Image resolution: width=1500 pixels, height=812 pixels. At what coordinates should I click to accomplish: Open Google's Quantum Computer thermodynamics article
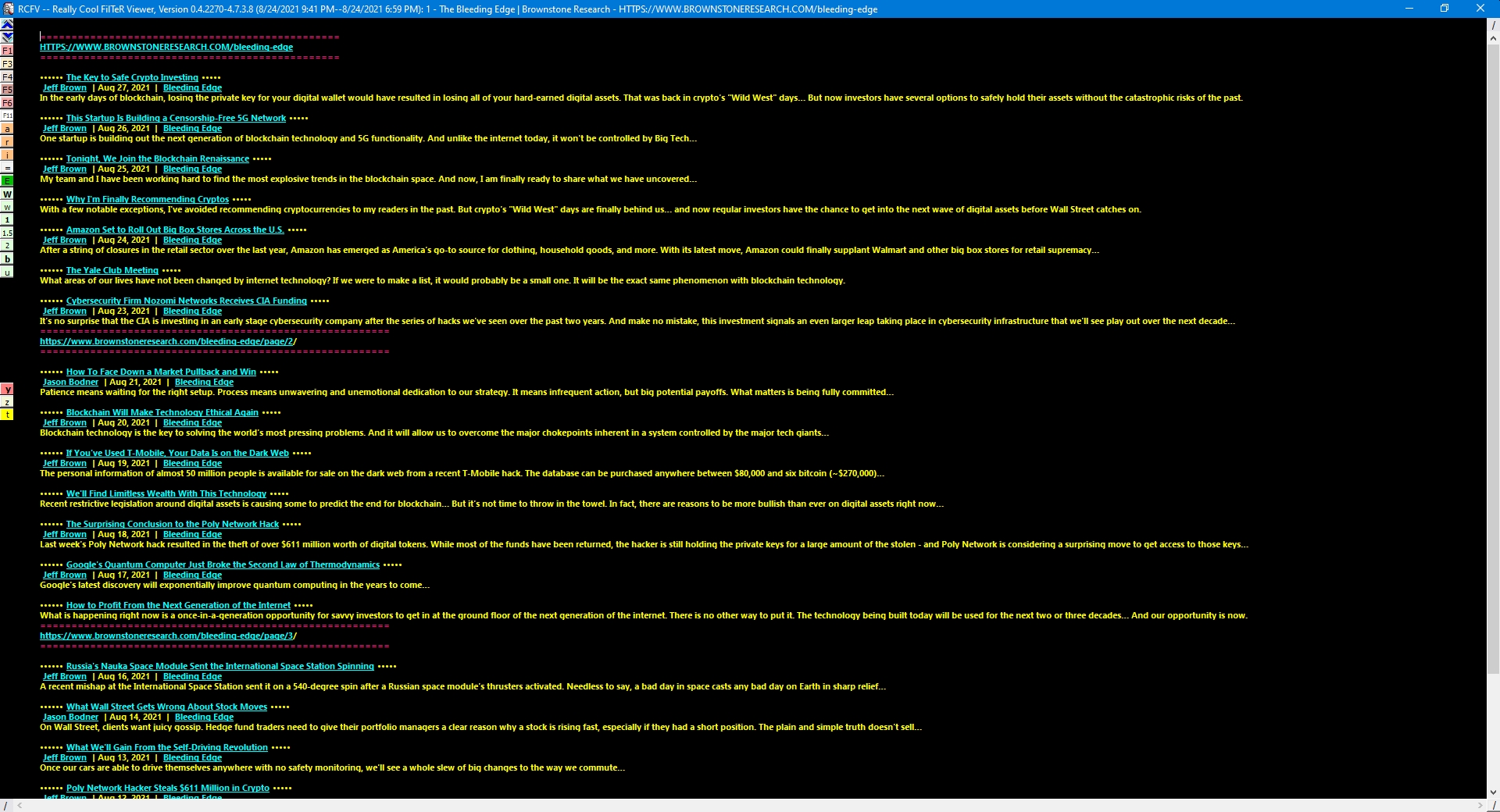coord(223,564)
